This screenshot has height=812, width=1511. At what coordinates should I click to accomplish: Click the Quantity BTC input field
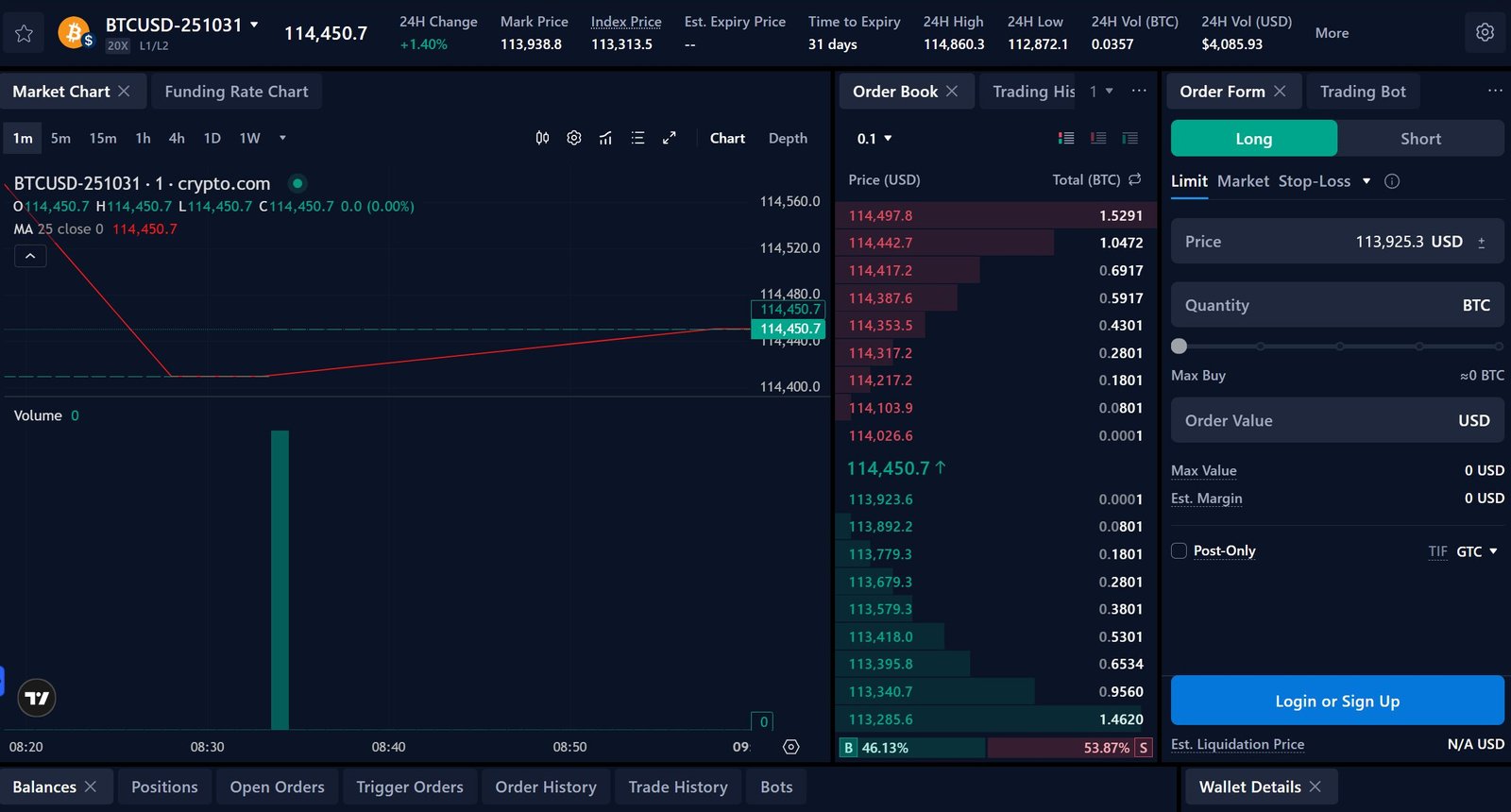pos(1337,305)
